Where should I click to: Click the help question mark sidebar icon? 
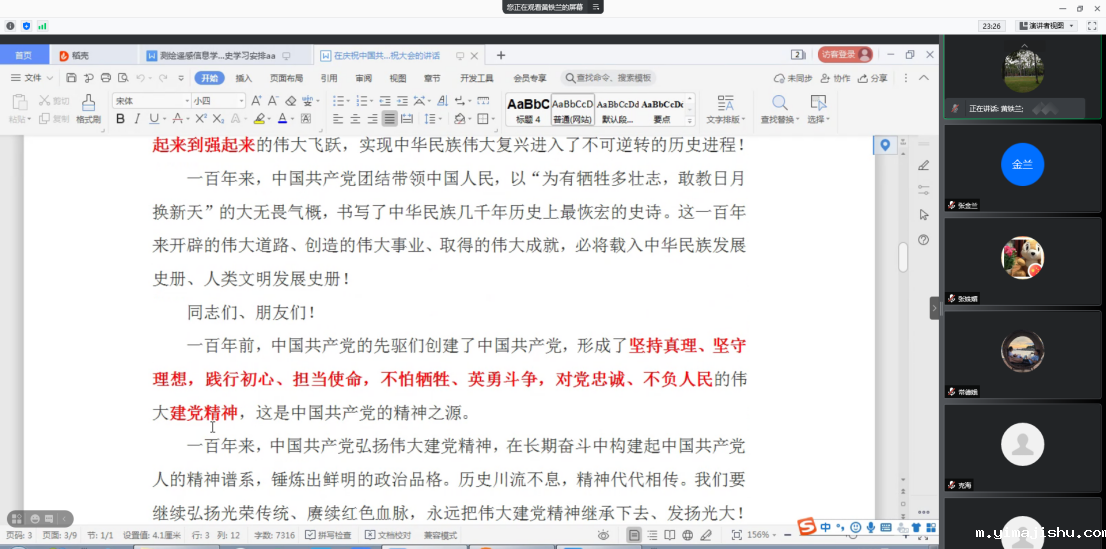pos(923,240)
